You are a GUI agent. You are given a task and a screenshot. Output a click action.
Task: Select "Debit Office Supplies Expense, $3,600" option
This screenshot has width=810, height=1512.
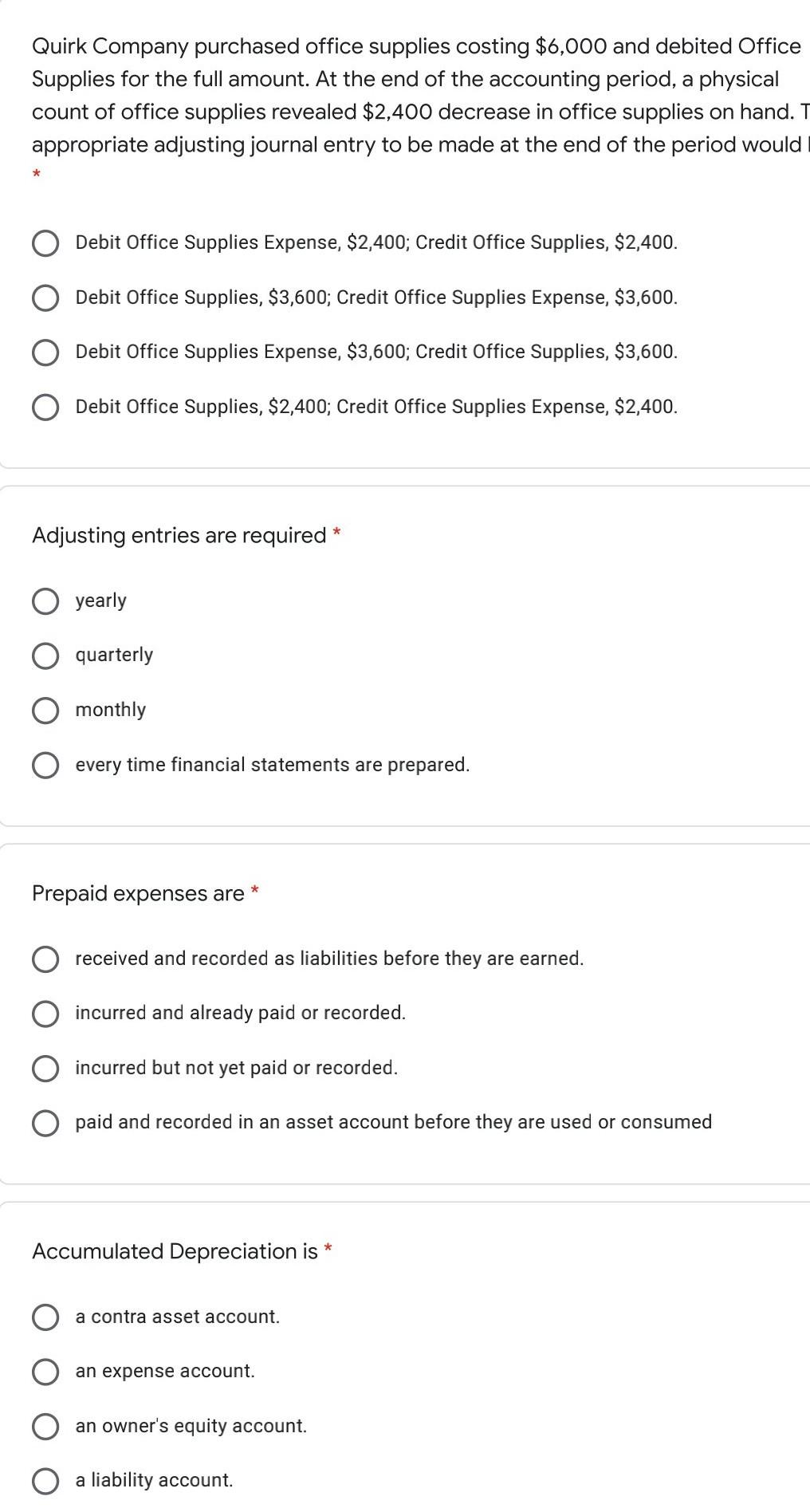(45, 352)
